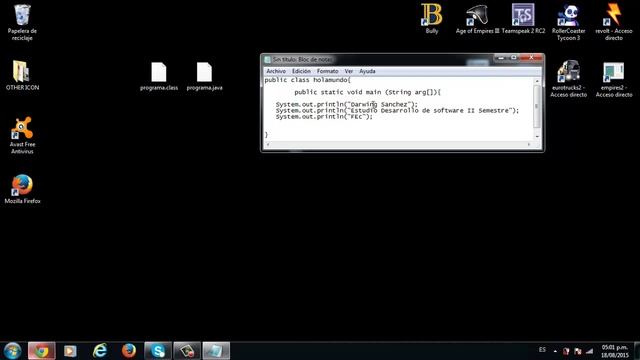The height and width of the screenshot is (360, 640).
Task: Open the Ver menu
Action: pyautogui.click(x=349, y=71)
